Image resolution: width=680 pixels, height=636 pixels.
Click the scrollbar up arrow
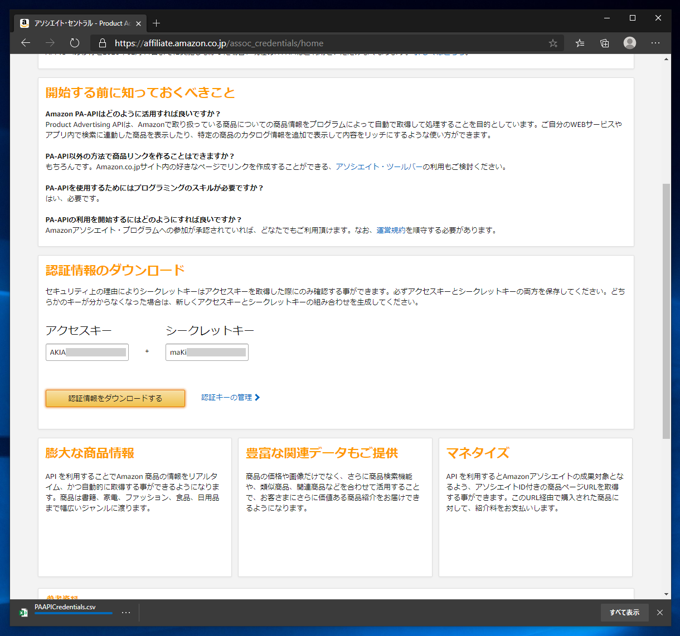666,59
